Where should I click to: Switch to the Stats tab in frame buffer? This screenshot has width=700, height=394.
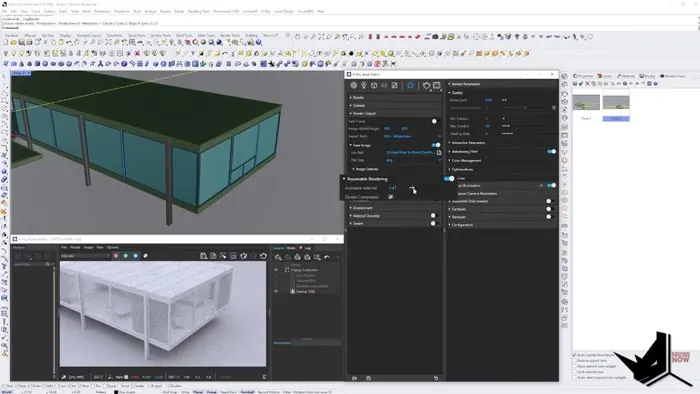point(291,248)
